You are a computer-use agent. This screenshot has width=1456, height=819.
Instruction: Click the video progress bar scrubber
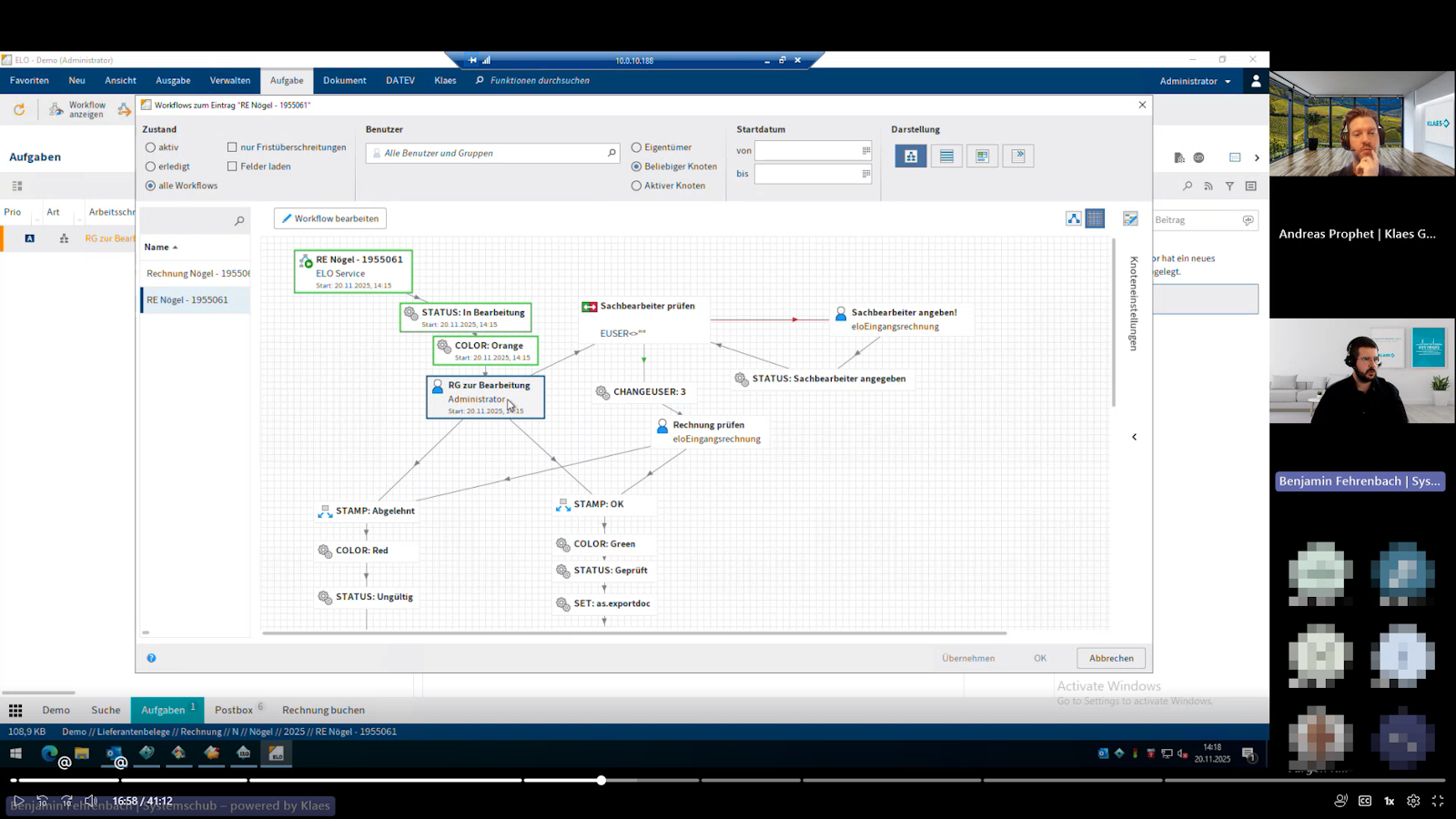click(602, 780)
